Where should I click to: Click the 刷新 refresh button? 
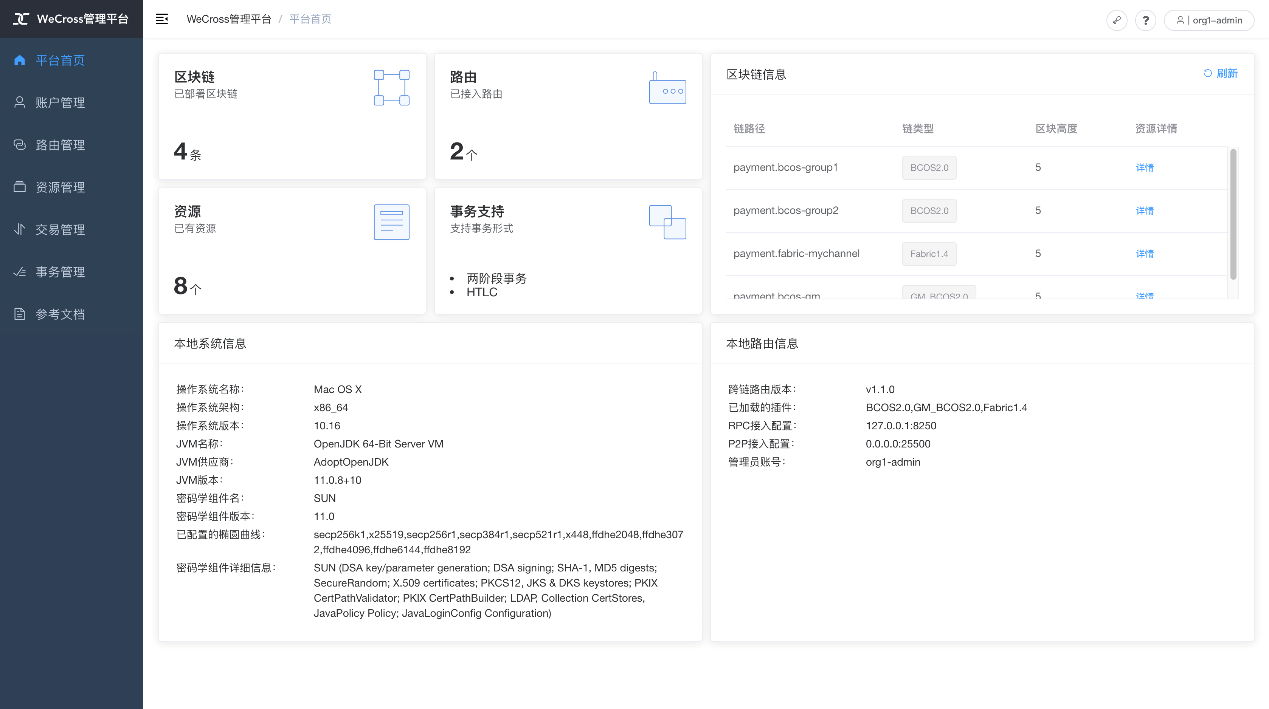click(x=1220, y=73)
